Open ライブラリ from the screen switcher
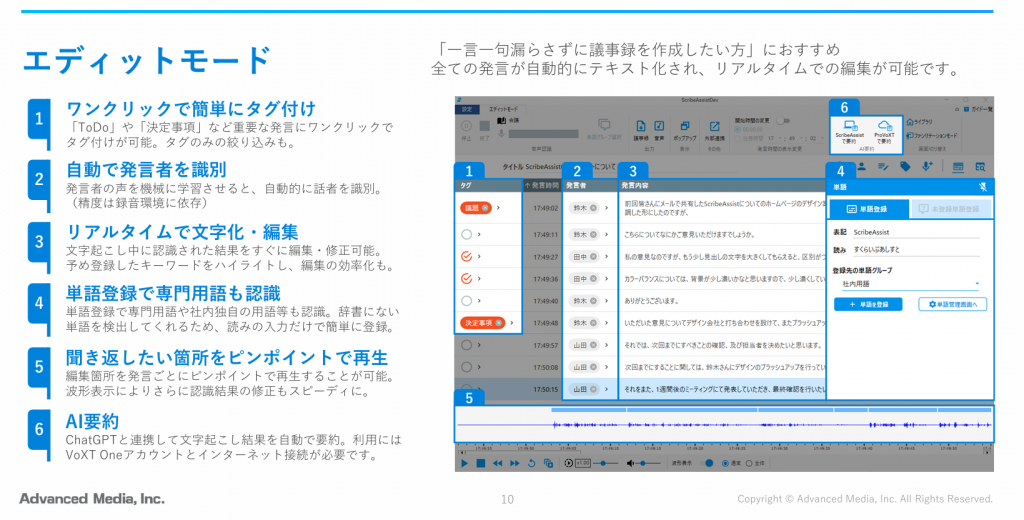 tap(920, 122)
